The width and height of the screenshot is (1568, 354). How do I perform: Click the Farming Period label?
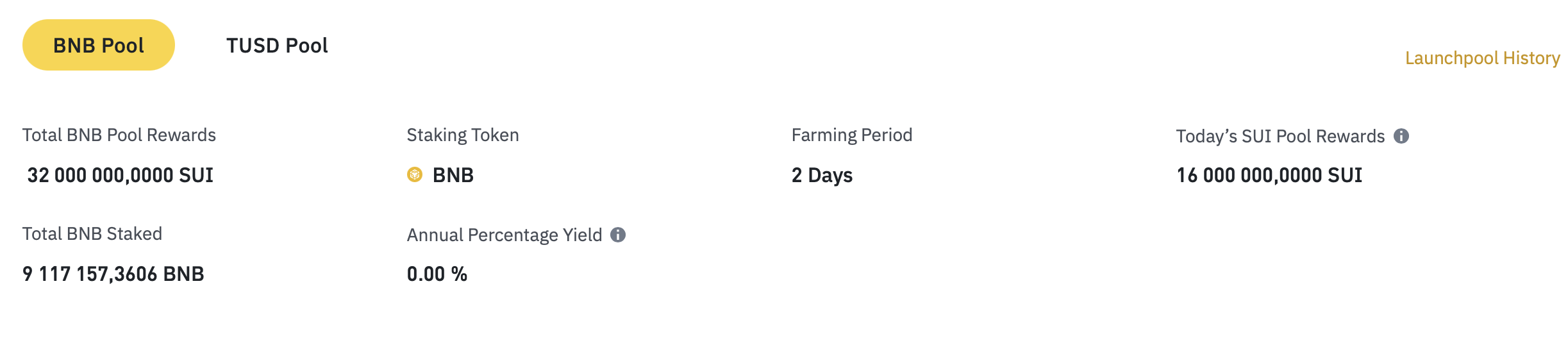pos(852,135)
